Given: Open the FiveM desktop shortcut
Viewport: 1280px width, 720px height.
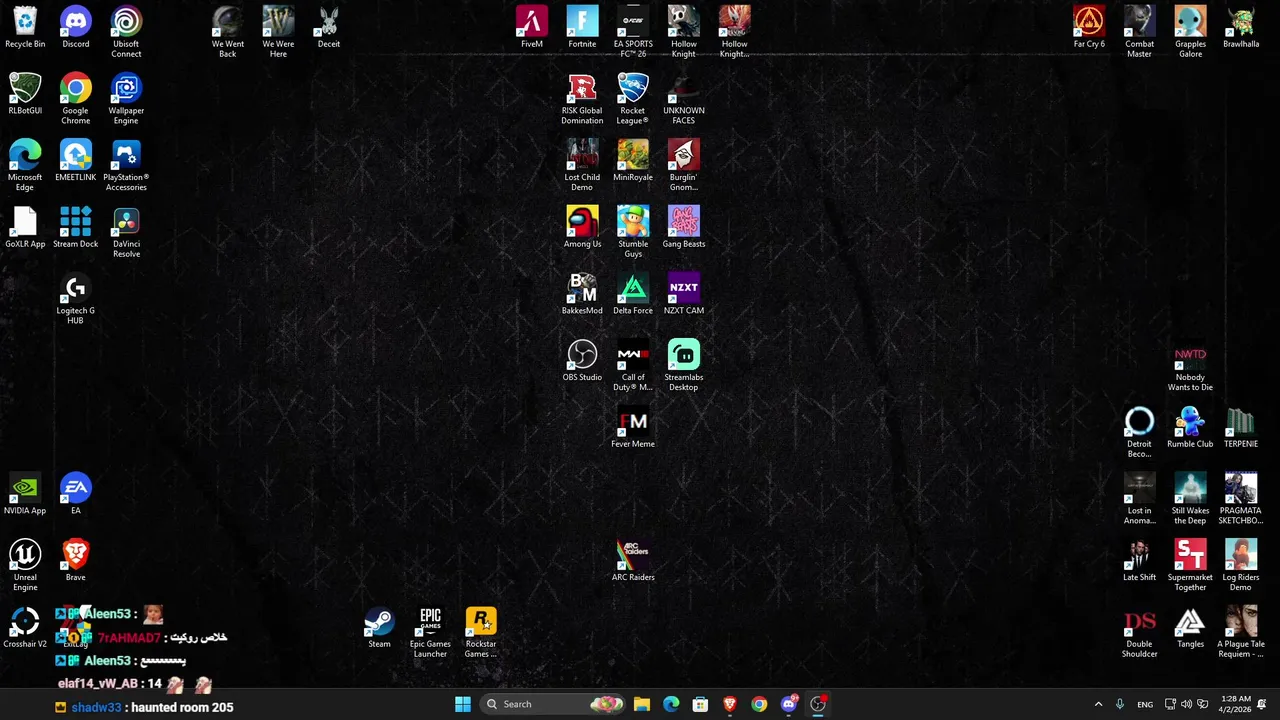Looking at the screenshot, I should [532, 27].
